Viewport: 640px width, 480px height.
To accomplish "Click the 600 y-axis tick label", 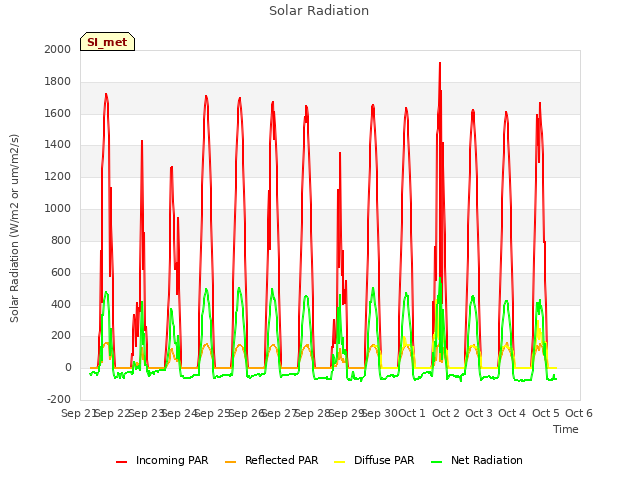I will tap(61, 272).
